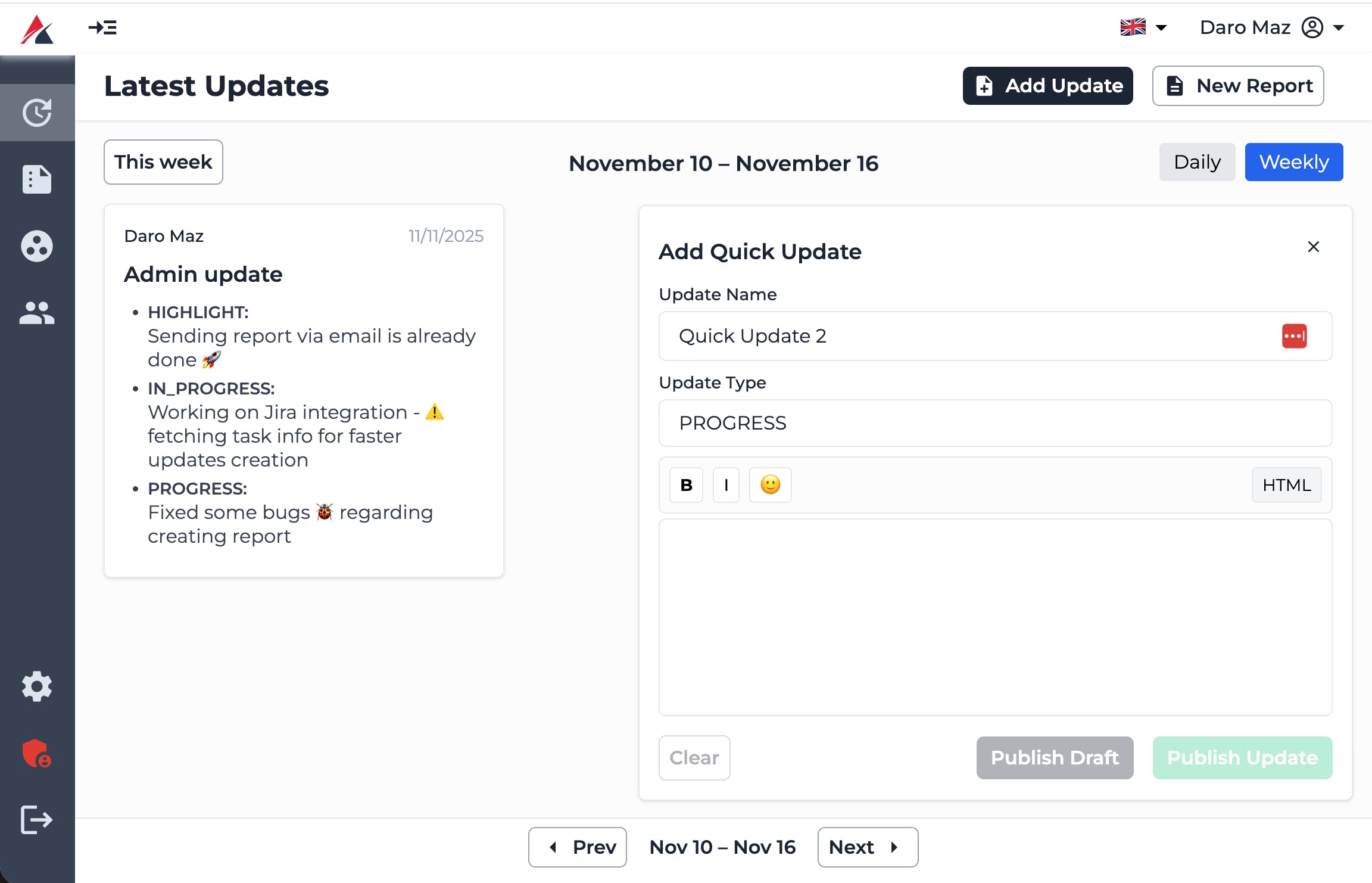This screenshot has height=883, width=1372.
Task: Insert an emoji with smiley button
Action: (770, 485)
